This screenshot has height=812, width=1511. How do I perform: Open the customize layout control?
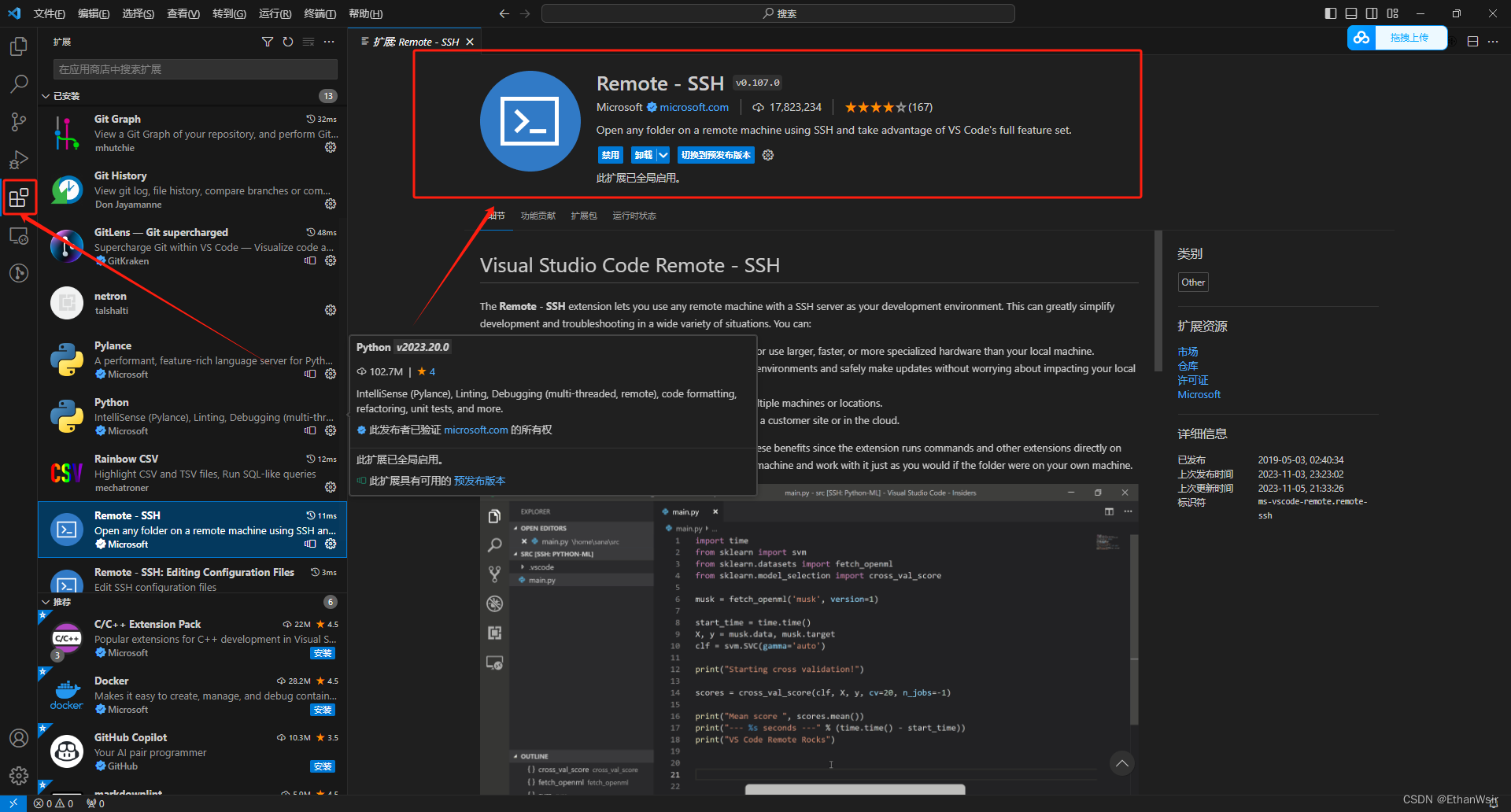click(1393, 13)
